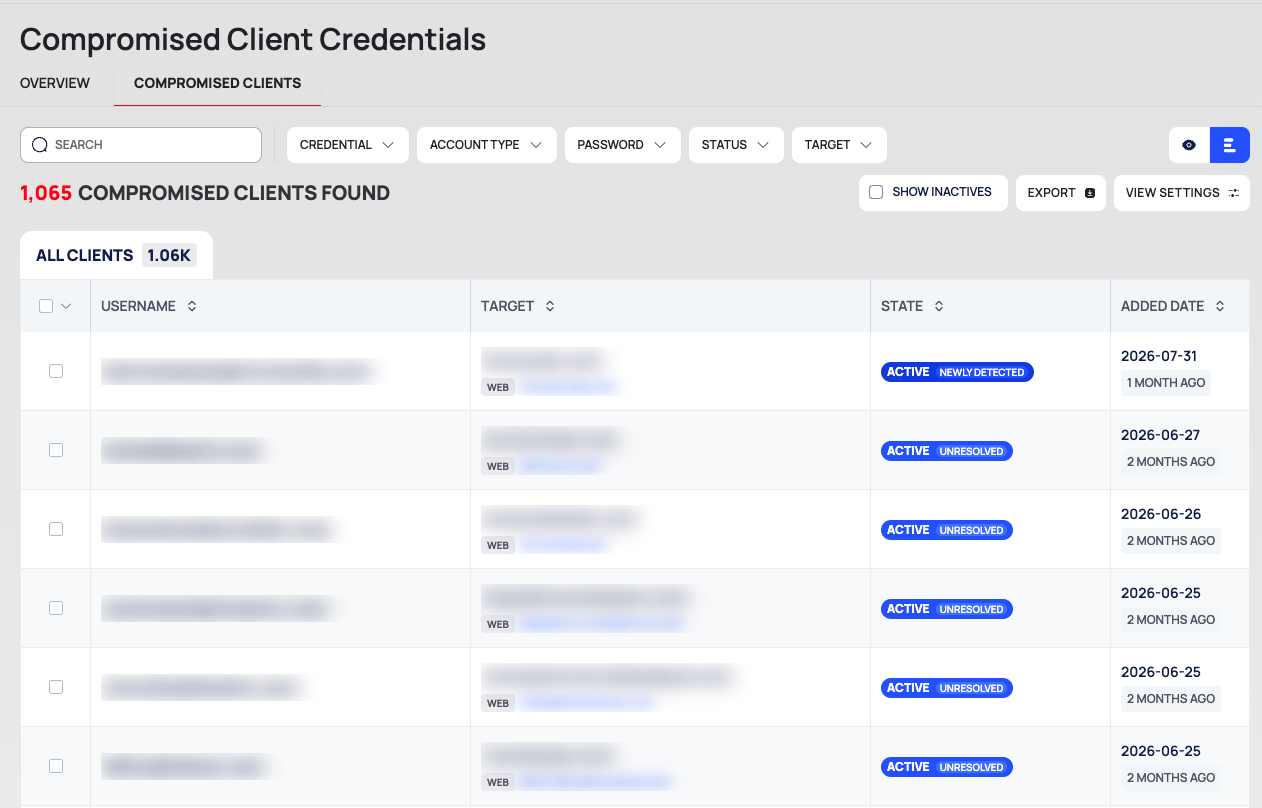Select the All Clients 1.06K tab
This screenshot has width=1262, height=808.
tap(116, 255)
